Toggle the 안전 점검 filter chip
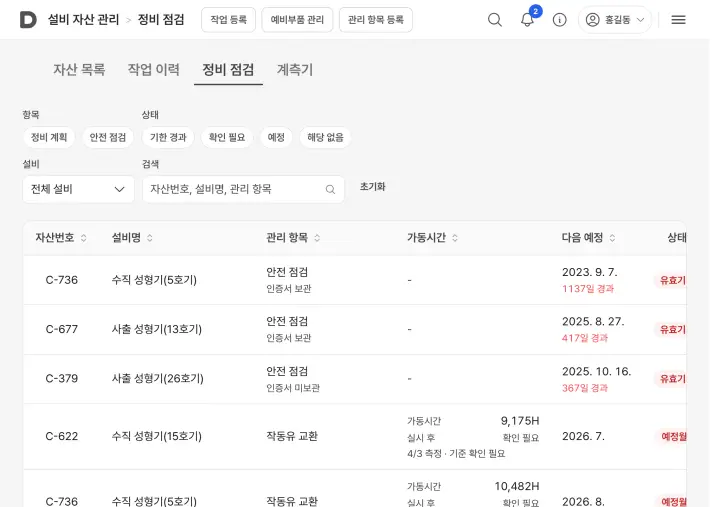This screenshot has height=507, width=720. 107,137
